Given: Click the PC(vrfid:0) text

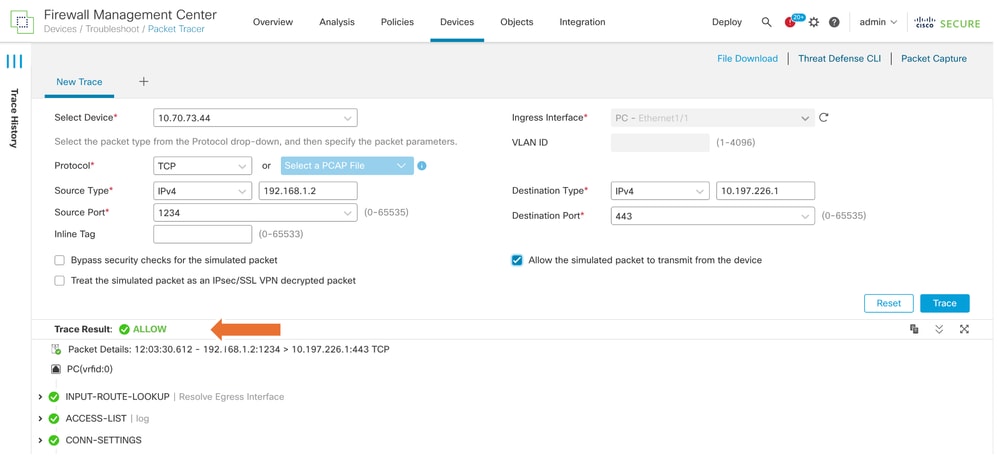Looking at the screenshot, I should 90,369.
